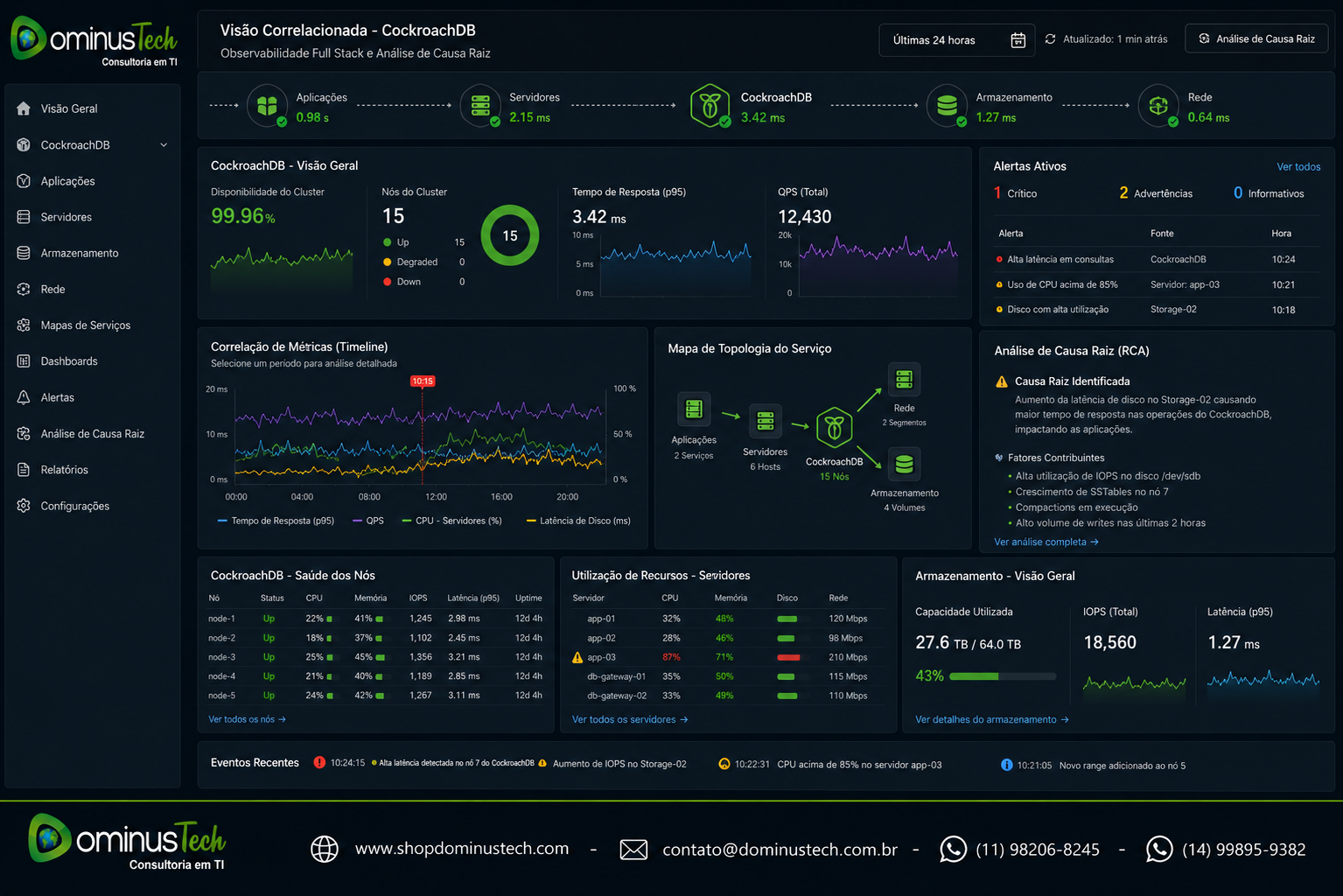Click the Aplicações sidebar icon
Image resolution: width=1343 pixels, height=896 pixels.
coord(24,181)
